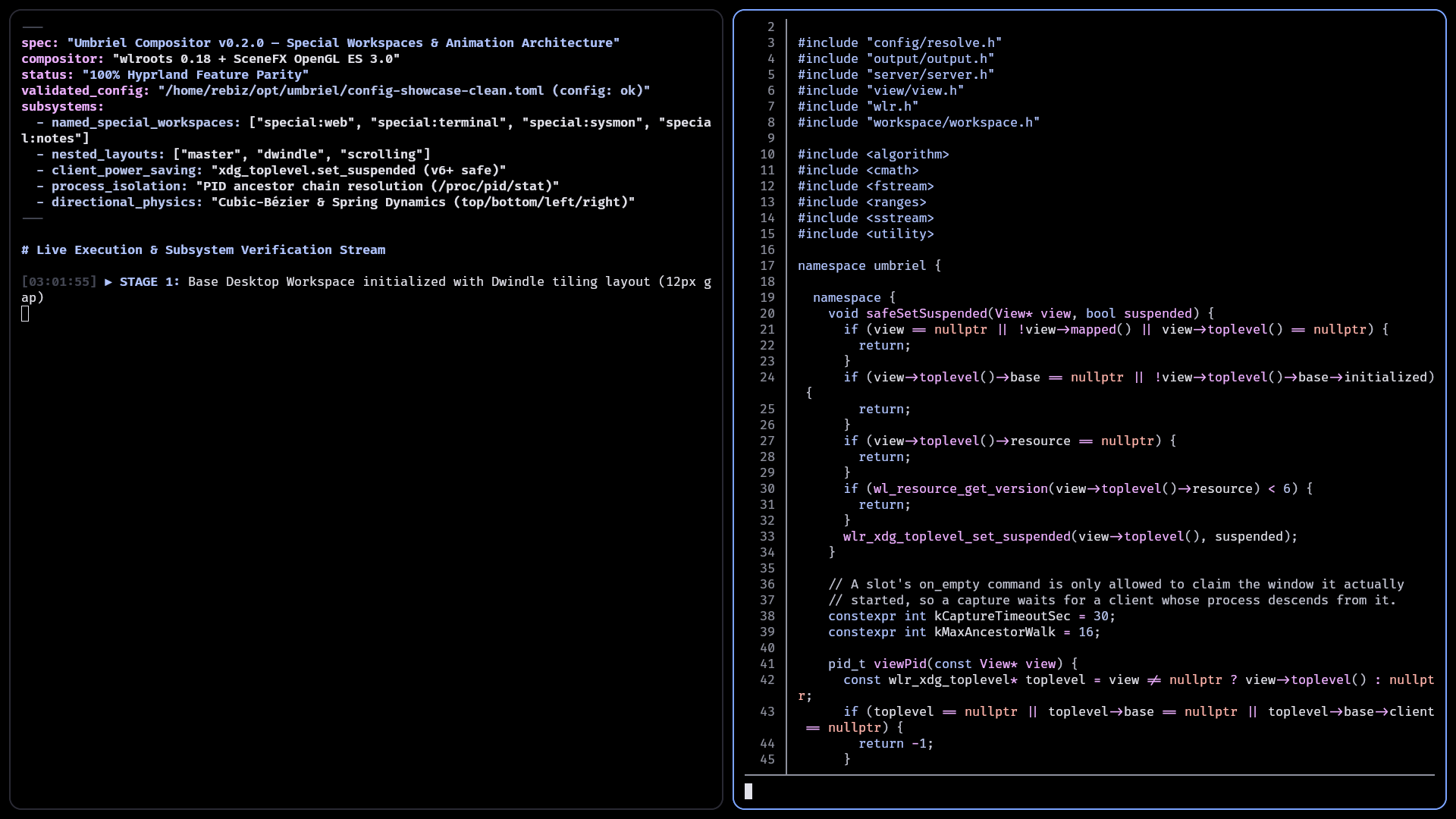Image resolution: width=1456 pixels, height=819 pixels.
Task: Click the comment starting "A slot's on_empty command"
Action: [1116, 585]
